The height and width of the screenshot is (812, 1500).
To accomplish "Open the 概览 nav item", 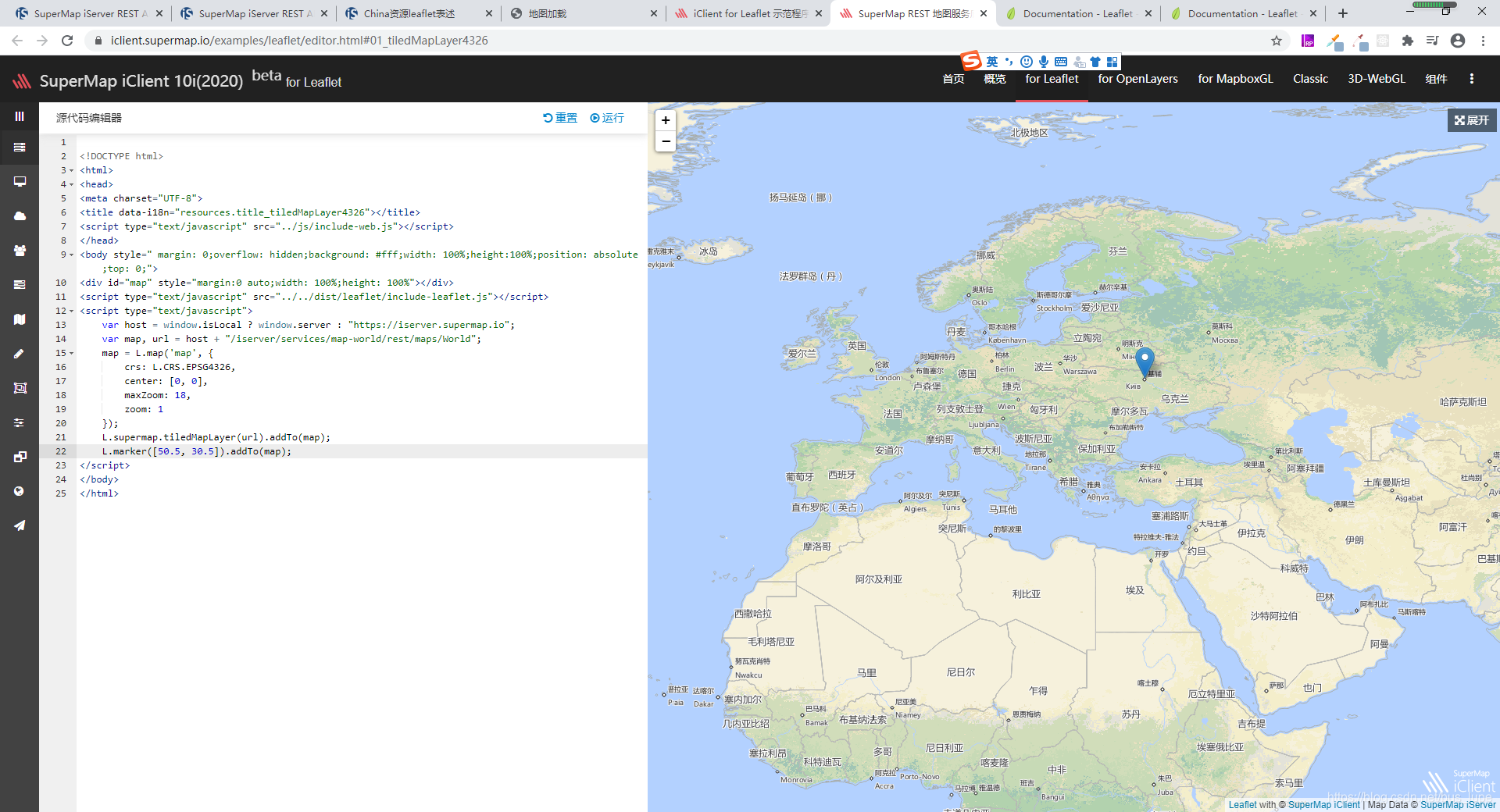I will pyautogui.click(x=995, y=79).
